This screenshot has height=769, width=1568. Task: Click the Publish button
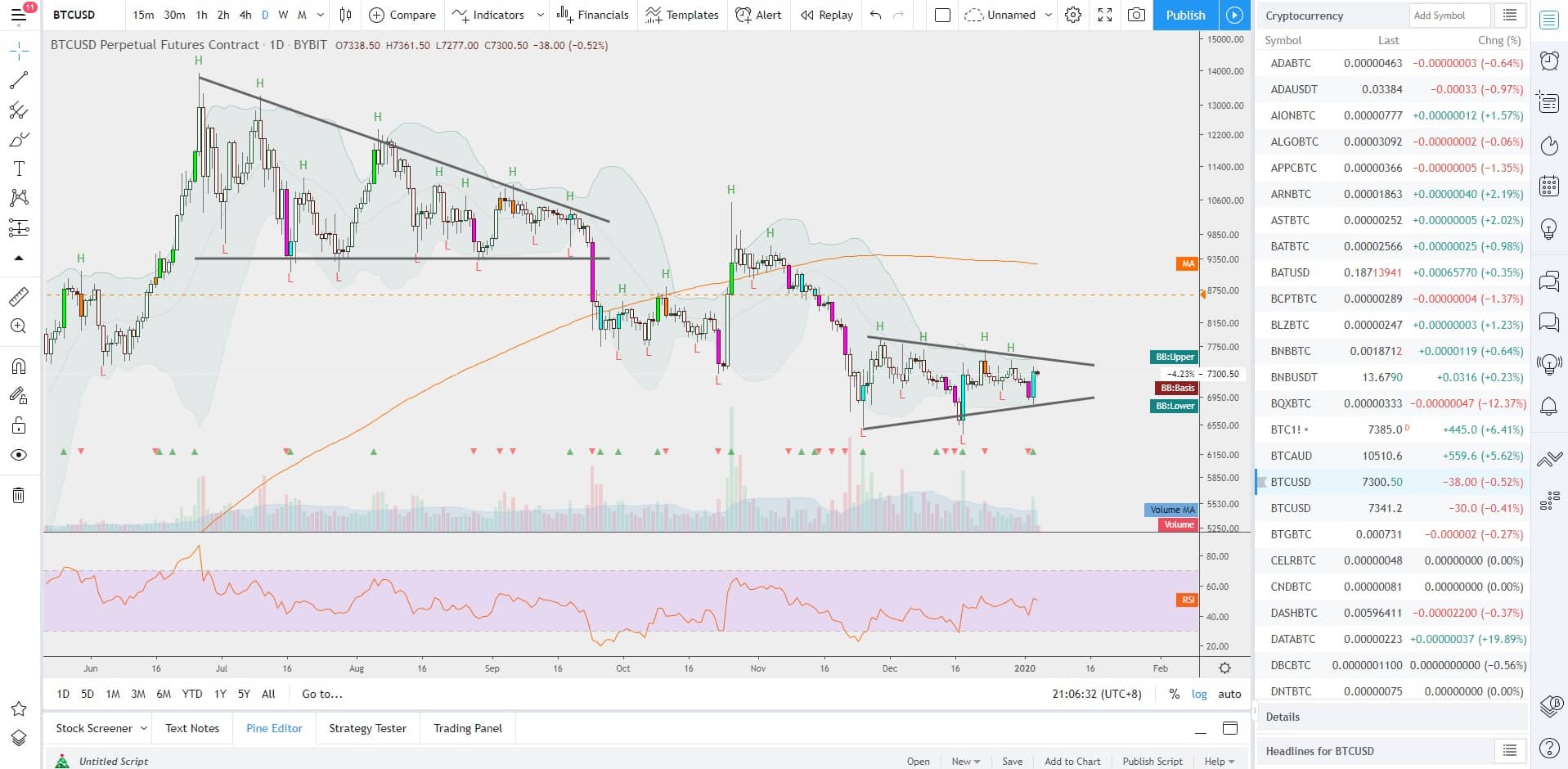1185,15
